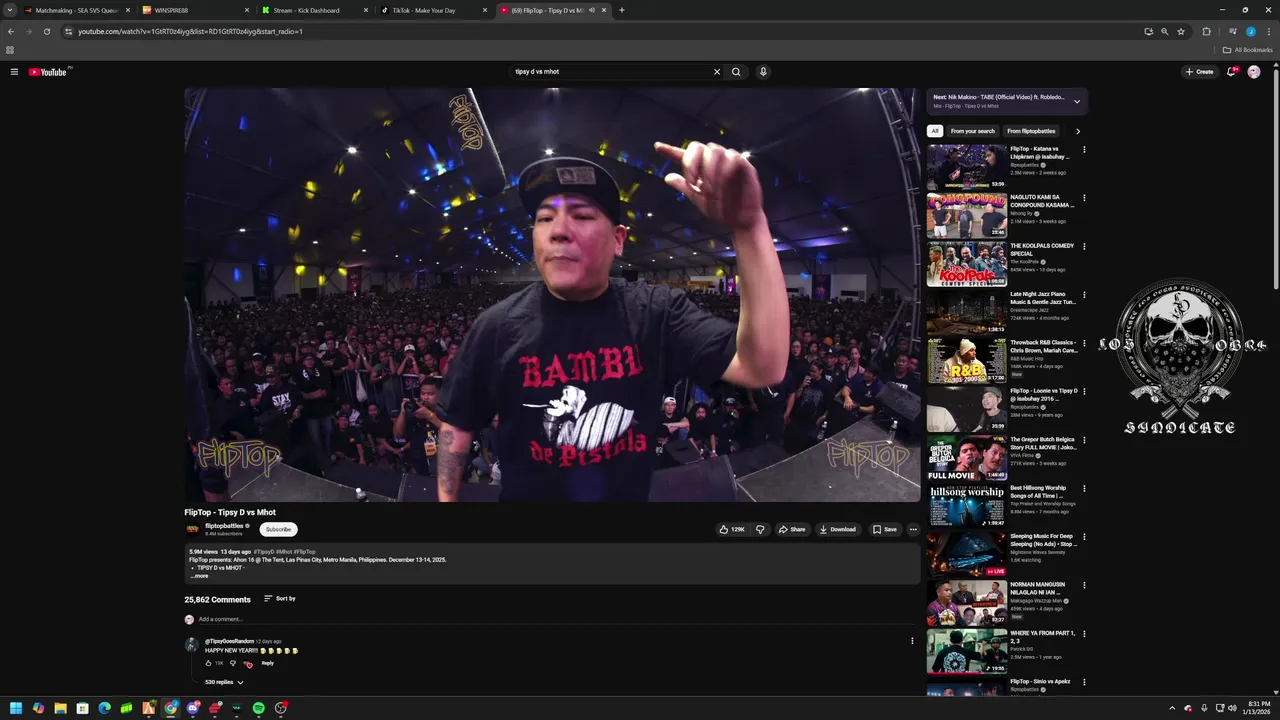Expand the 530 replies thread
This screenshot has width=1280, height=720.
(x=224, y=682)
